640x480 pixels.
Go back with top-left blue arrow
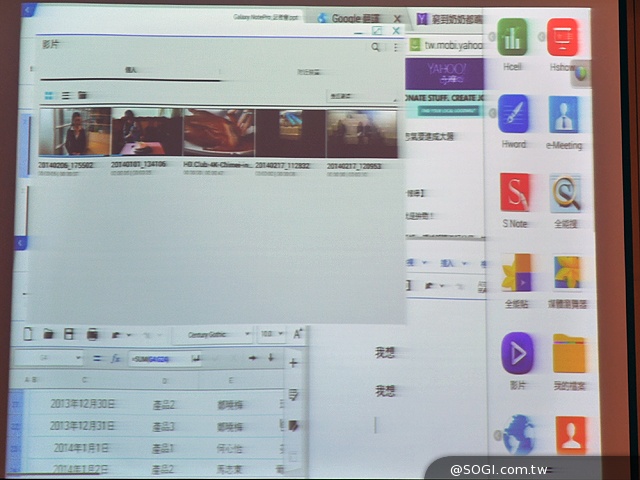click(x=29, y=11)
